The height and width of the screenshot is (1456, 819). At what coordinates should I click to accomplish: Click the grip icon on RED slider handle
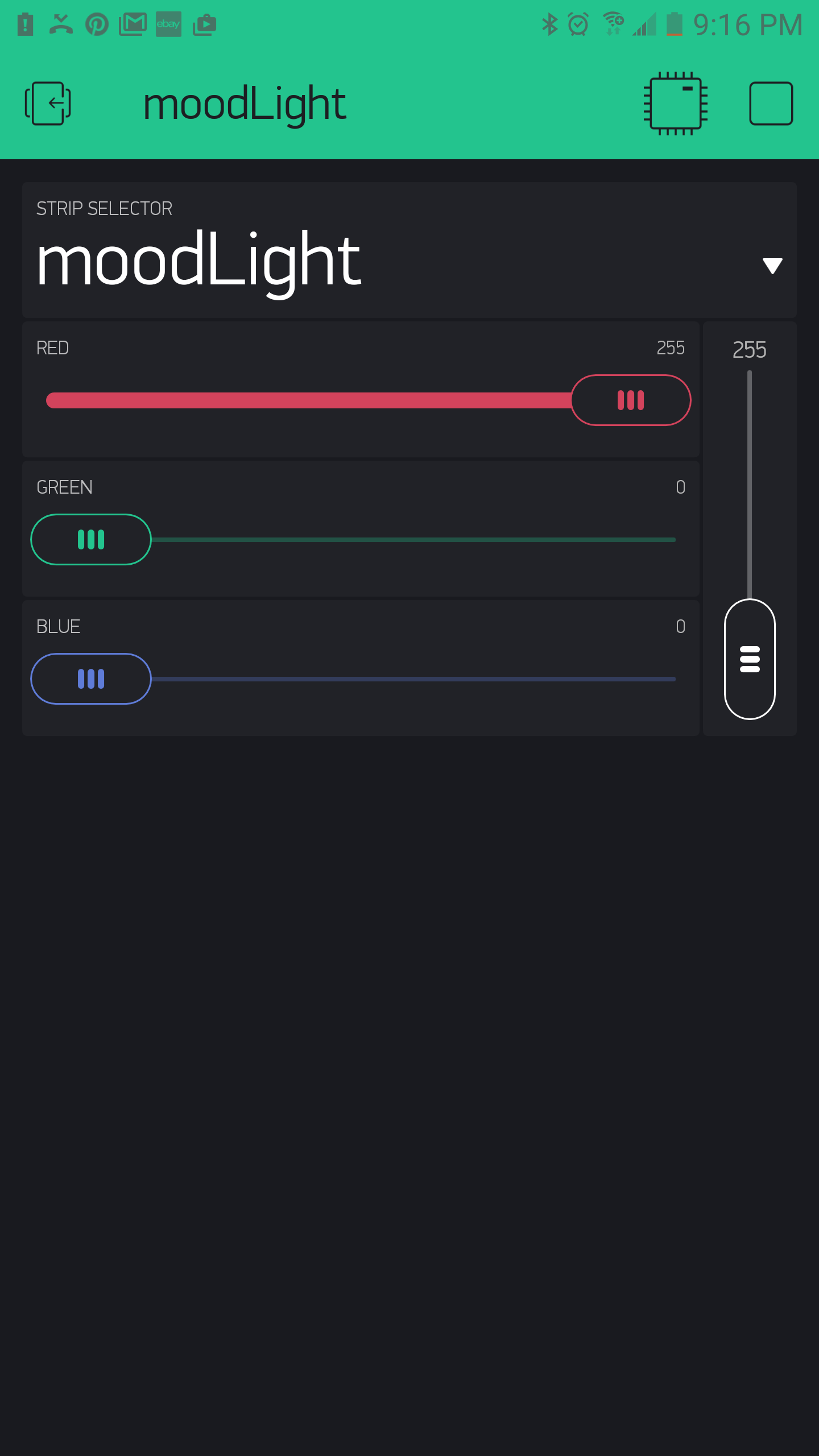(630, 400)
